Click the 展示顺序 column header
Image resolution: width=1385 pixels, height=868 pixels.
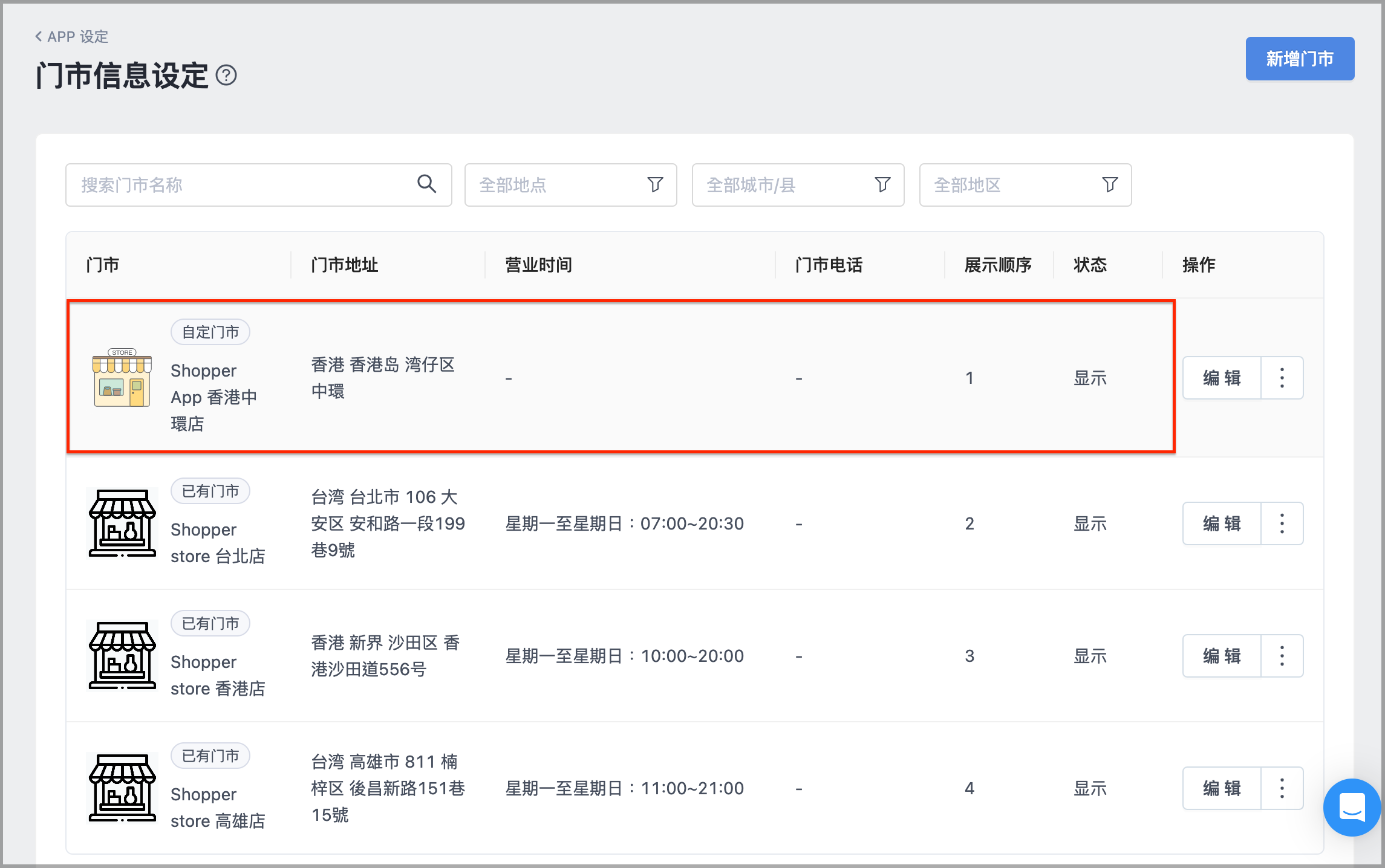(x=998, y=265)
